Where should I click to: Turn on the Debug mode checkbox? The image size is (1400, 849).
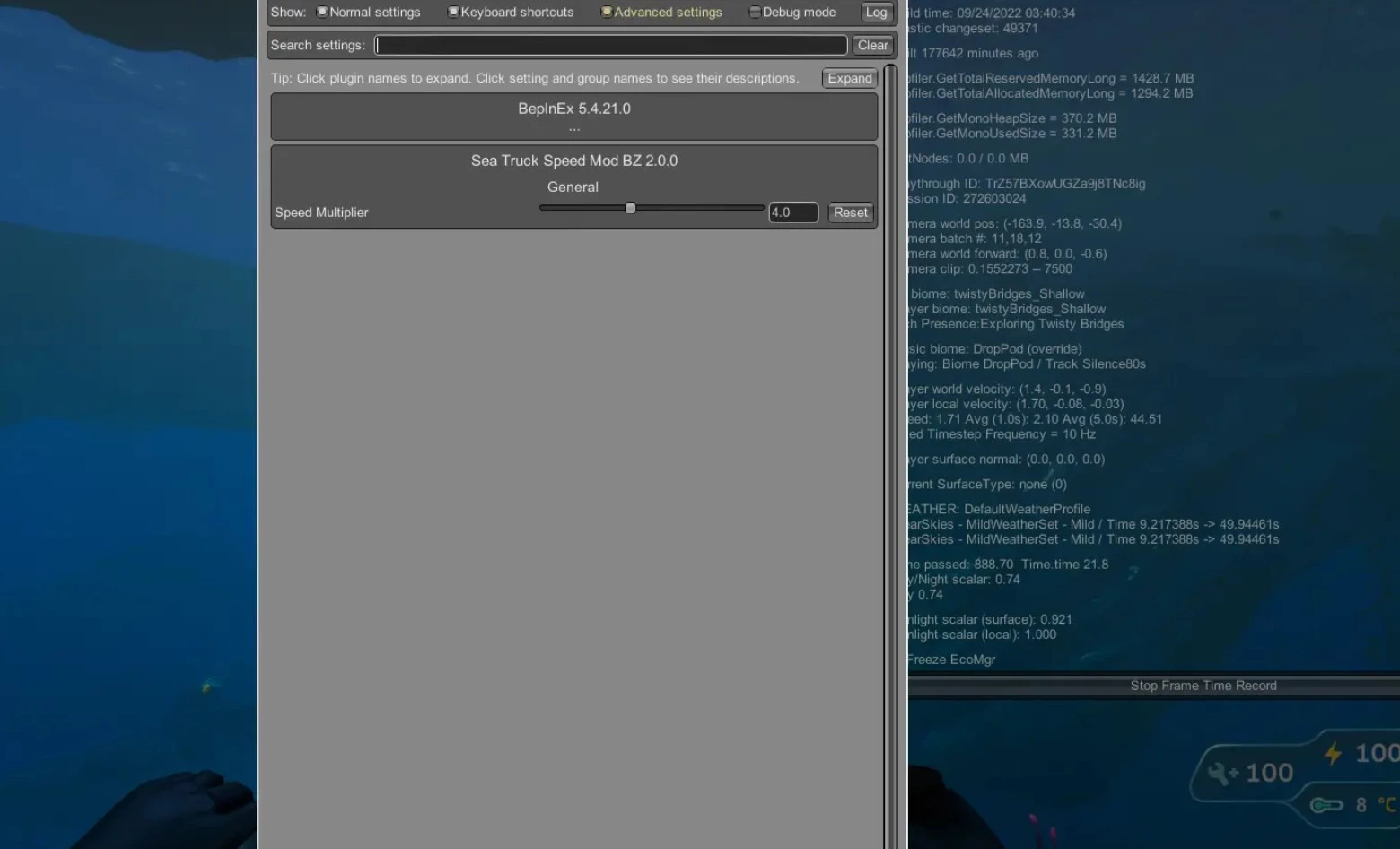[x=755, y=12]
